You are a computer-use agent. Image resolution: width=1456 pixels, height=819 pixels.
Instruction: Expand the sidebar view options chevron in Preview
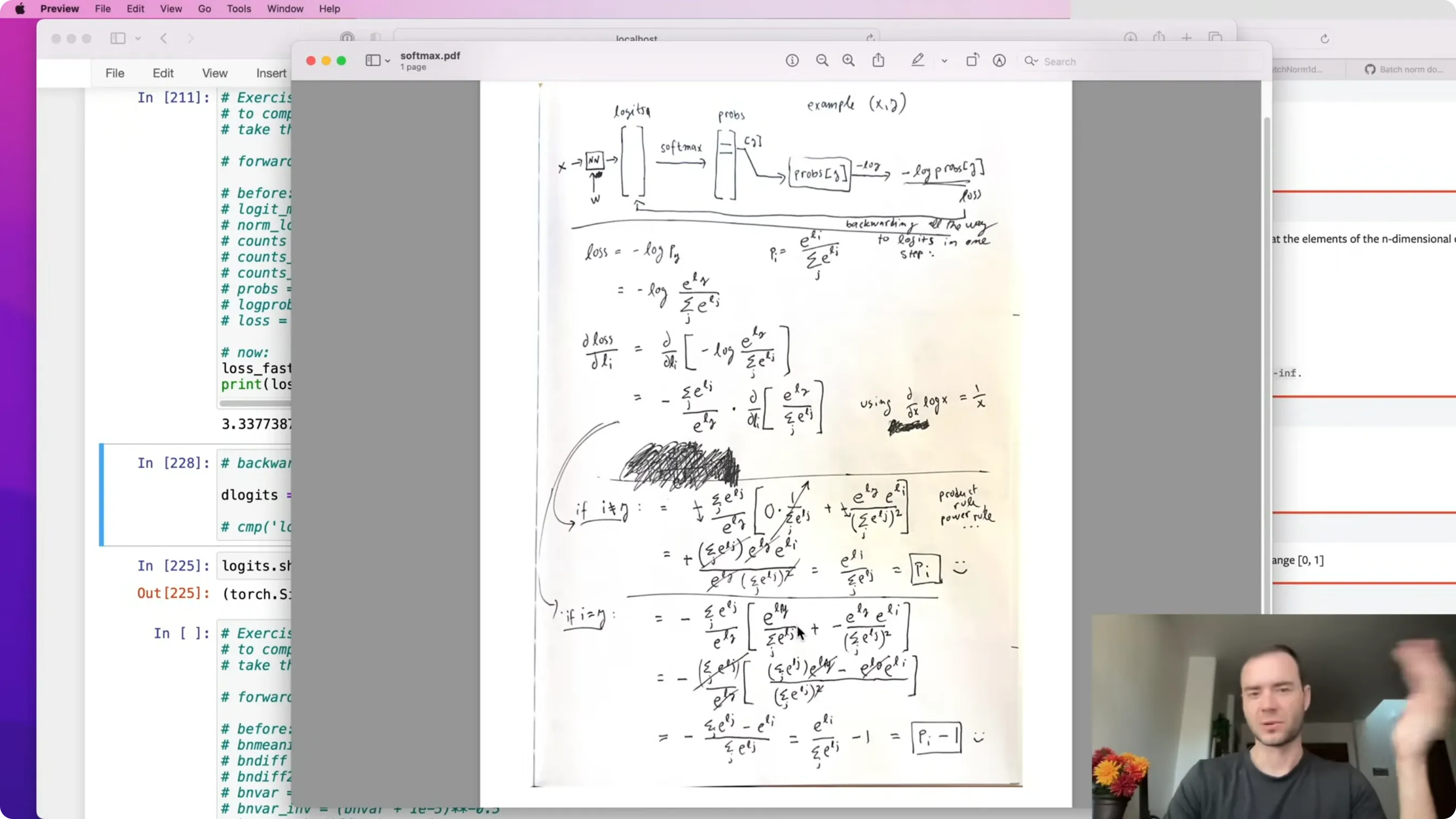coord(387,61)
